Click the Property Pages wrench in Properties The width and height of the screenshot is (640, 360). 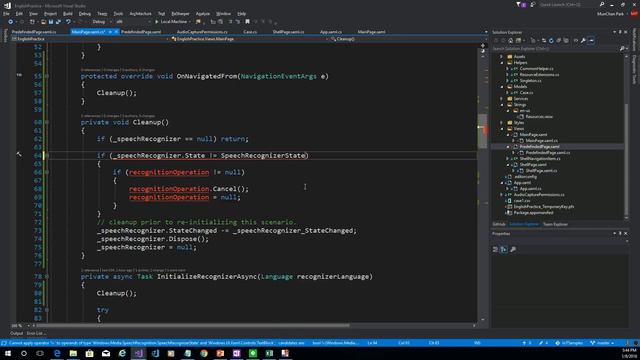coord(513,249)
